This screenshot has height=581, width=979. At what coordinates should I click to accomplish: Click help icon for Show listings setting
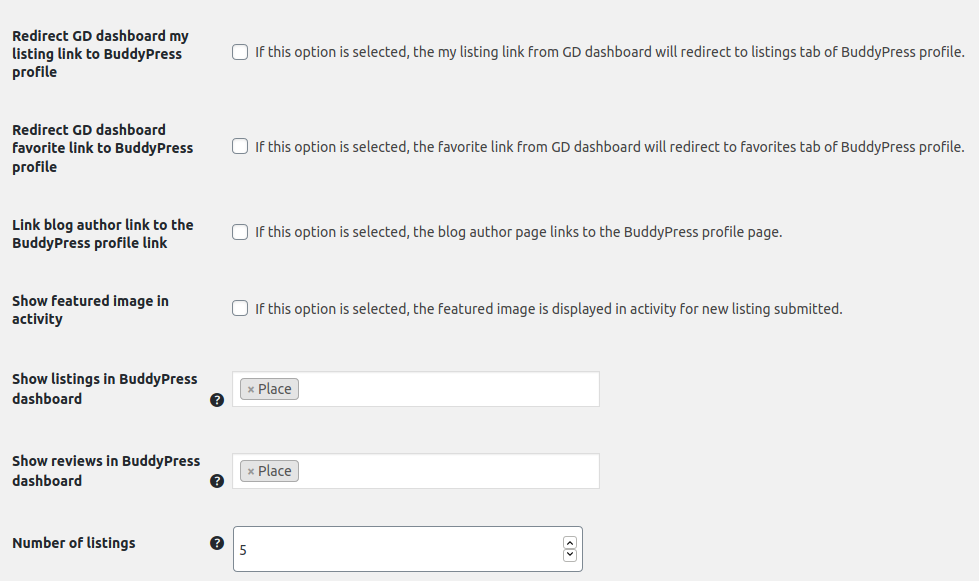click(x=217, y=400)
